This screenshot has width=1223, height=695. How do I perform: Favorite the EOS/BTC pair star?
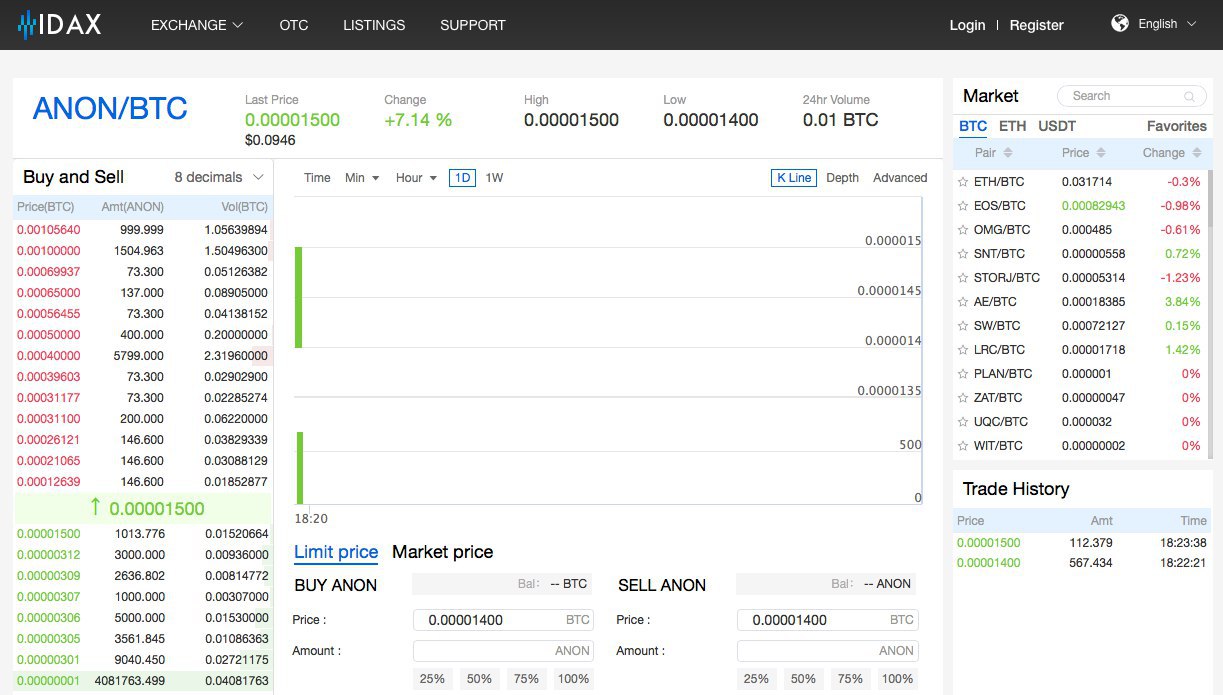tap(963, 206)
